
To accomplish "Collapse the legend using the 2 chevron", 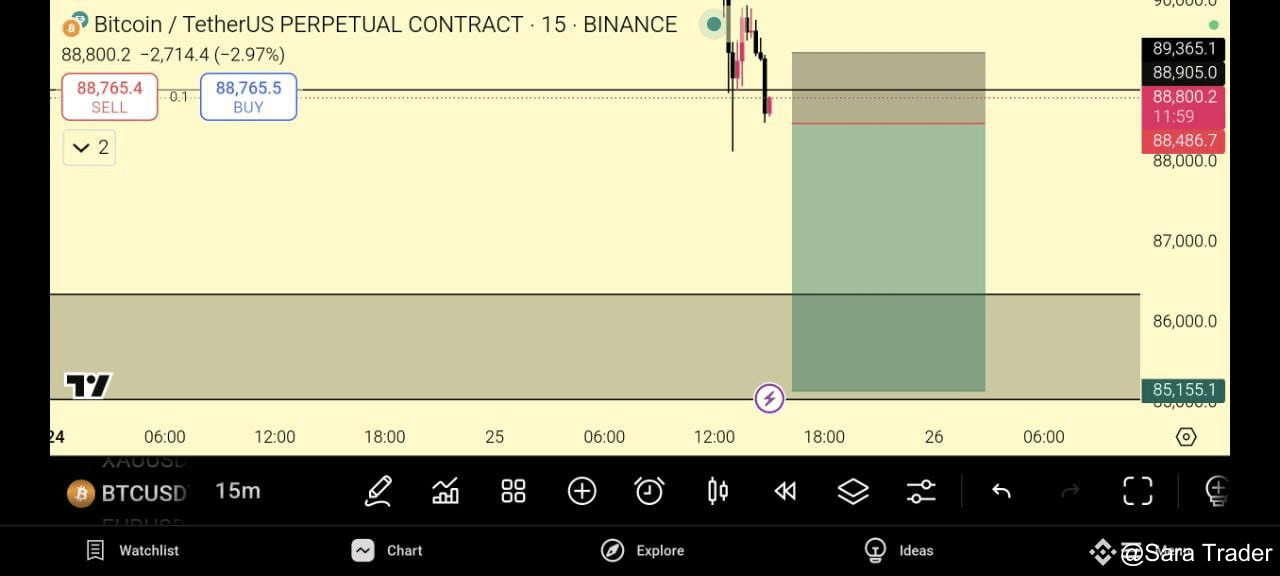I will tap(89, 147).
